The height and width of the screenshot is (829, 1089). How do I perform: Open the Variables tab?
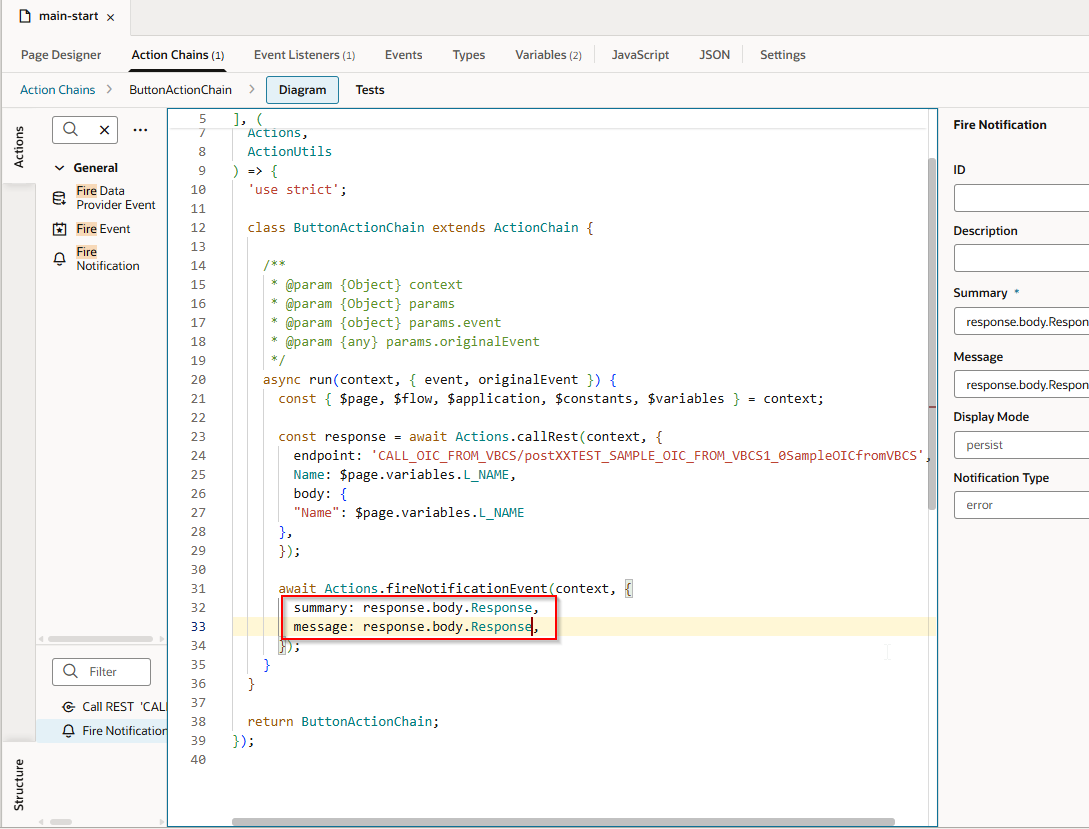(x=547, y=55)
